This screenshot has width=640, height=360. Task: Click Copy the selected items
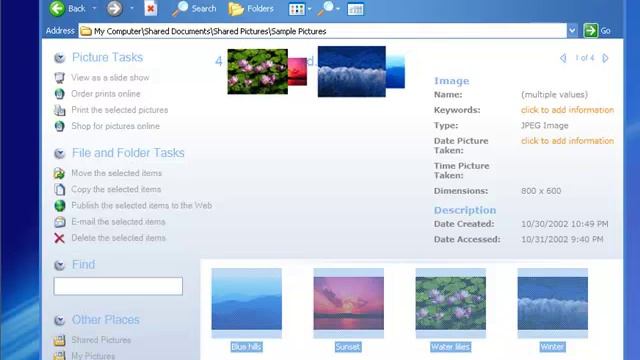(116, 189)
